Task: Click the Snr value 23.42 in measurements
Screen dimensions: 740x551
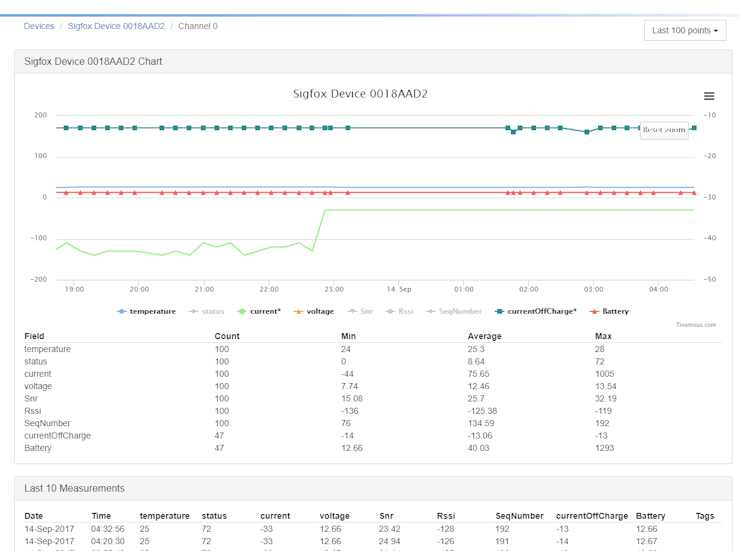Action: coord(389,529)
